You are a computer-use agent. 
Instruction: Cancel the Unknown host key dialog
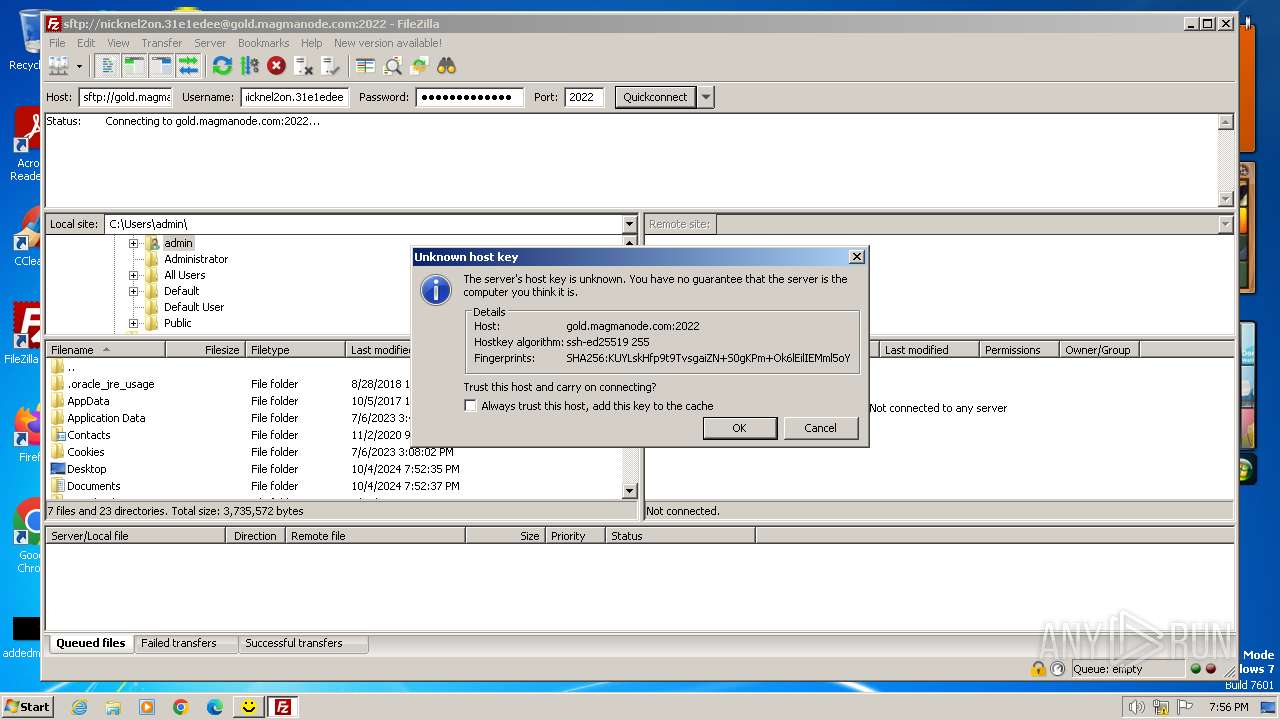coord(820,428)
